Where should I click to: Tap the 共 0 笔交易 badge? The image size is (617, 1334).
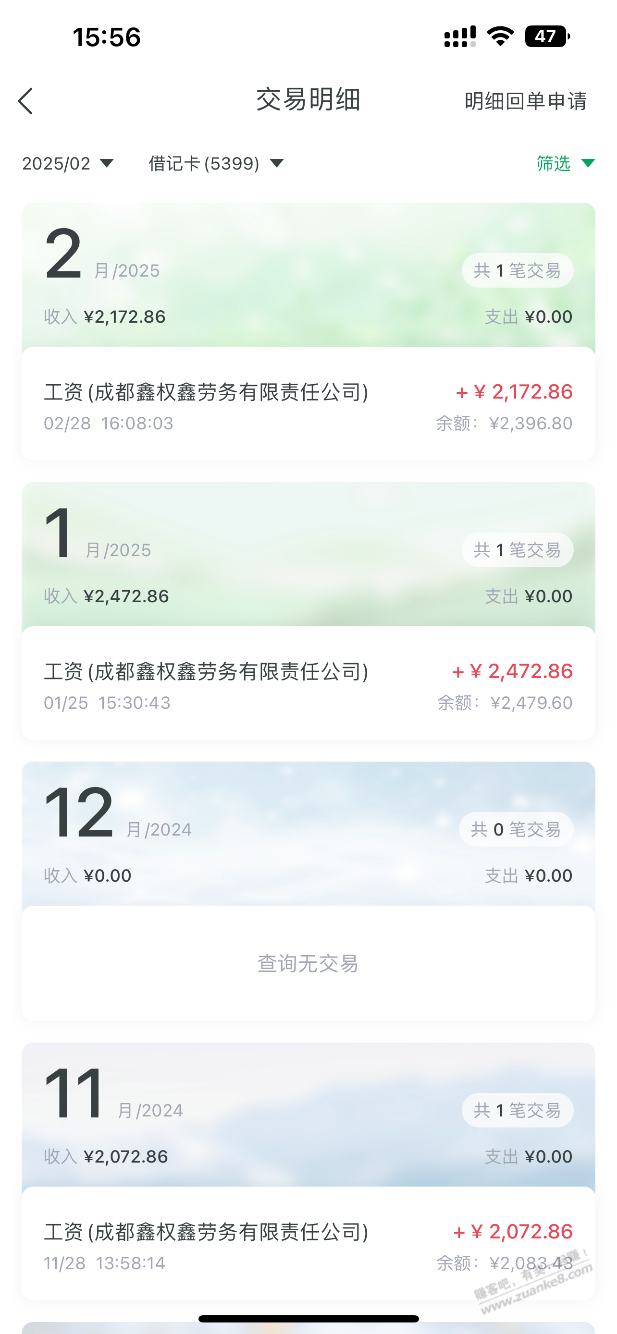(517, 829)
